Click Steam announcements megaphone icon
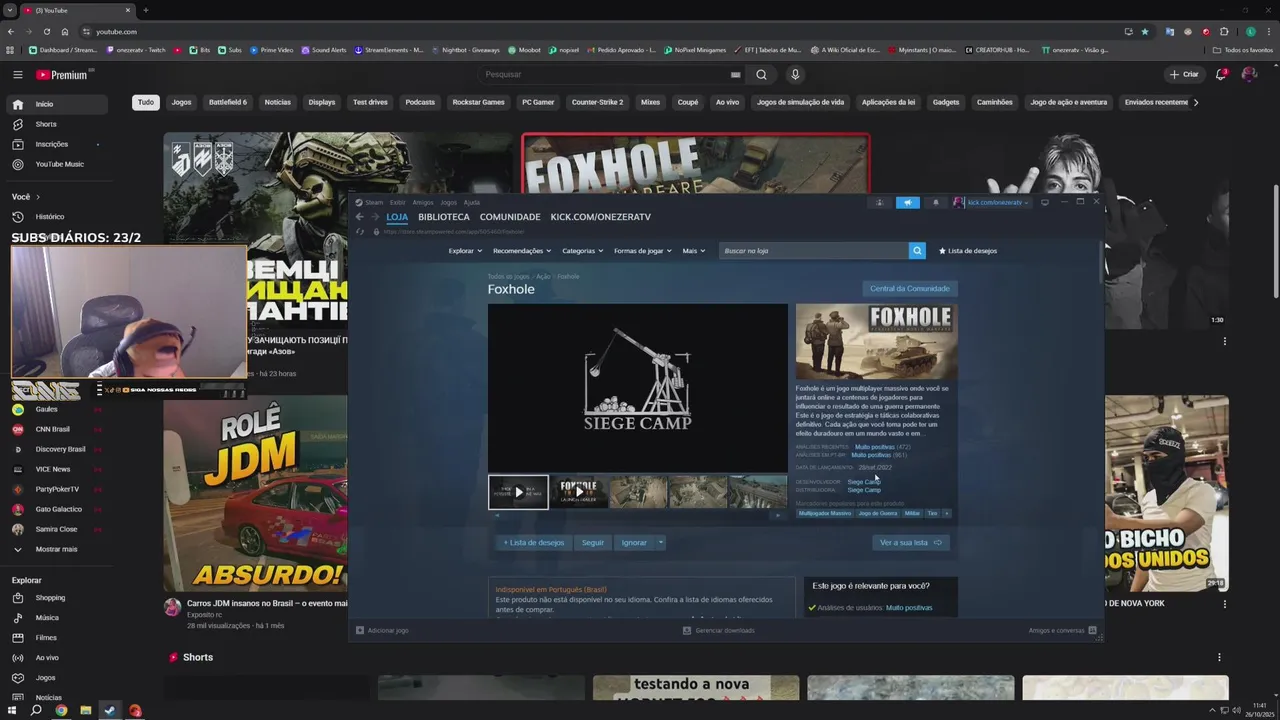1280x720 pixels. pos(908,202)
